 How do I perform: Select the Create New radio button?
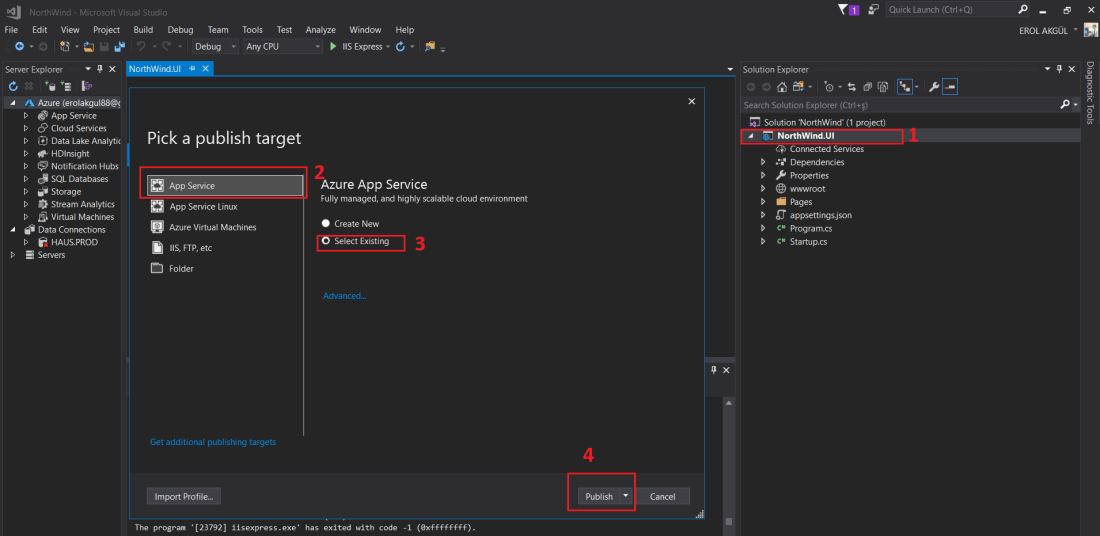[x=326, y=224]
